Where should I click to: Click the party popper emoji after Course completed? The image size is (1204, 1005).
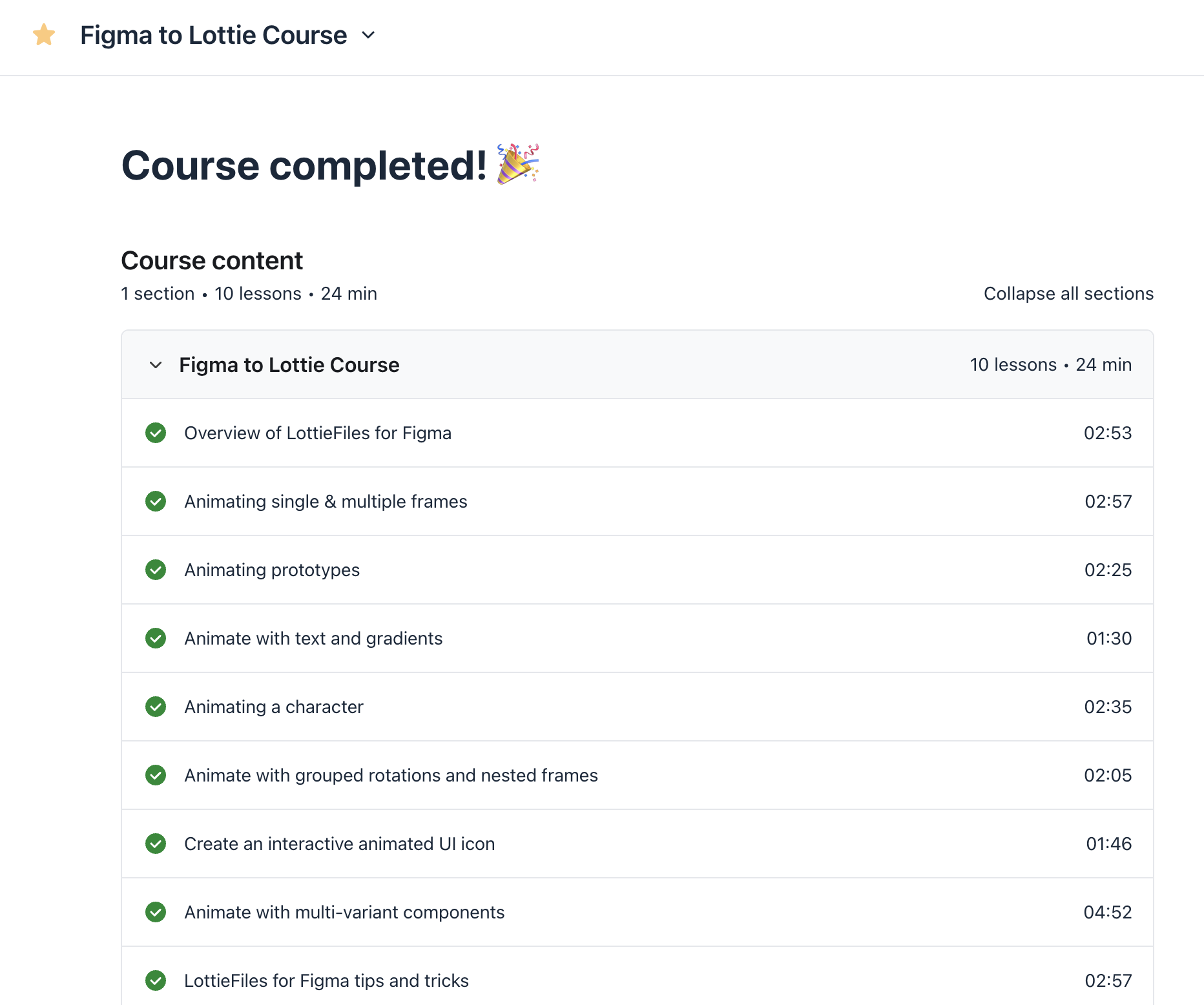[518, 164]
